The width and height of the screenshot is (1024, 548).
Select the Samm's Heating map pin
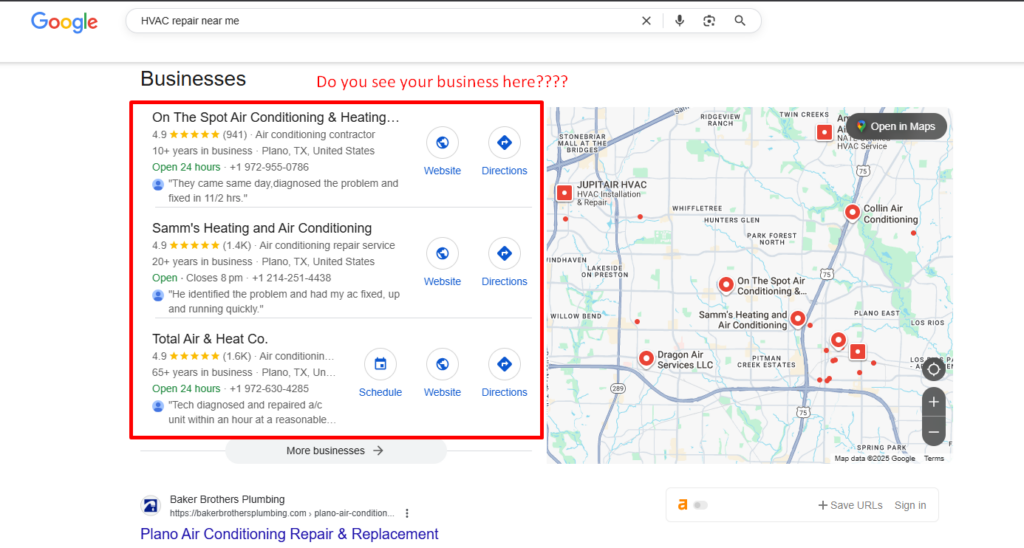797,319
